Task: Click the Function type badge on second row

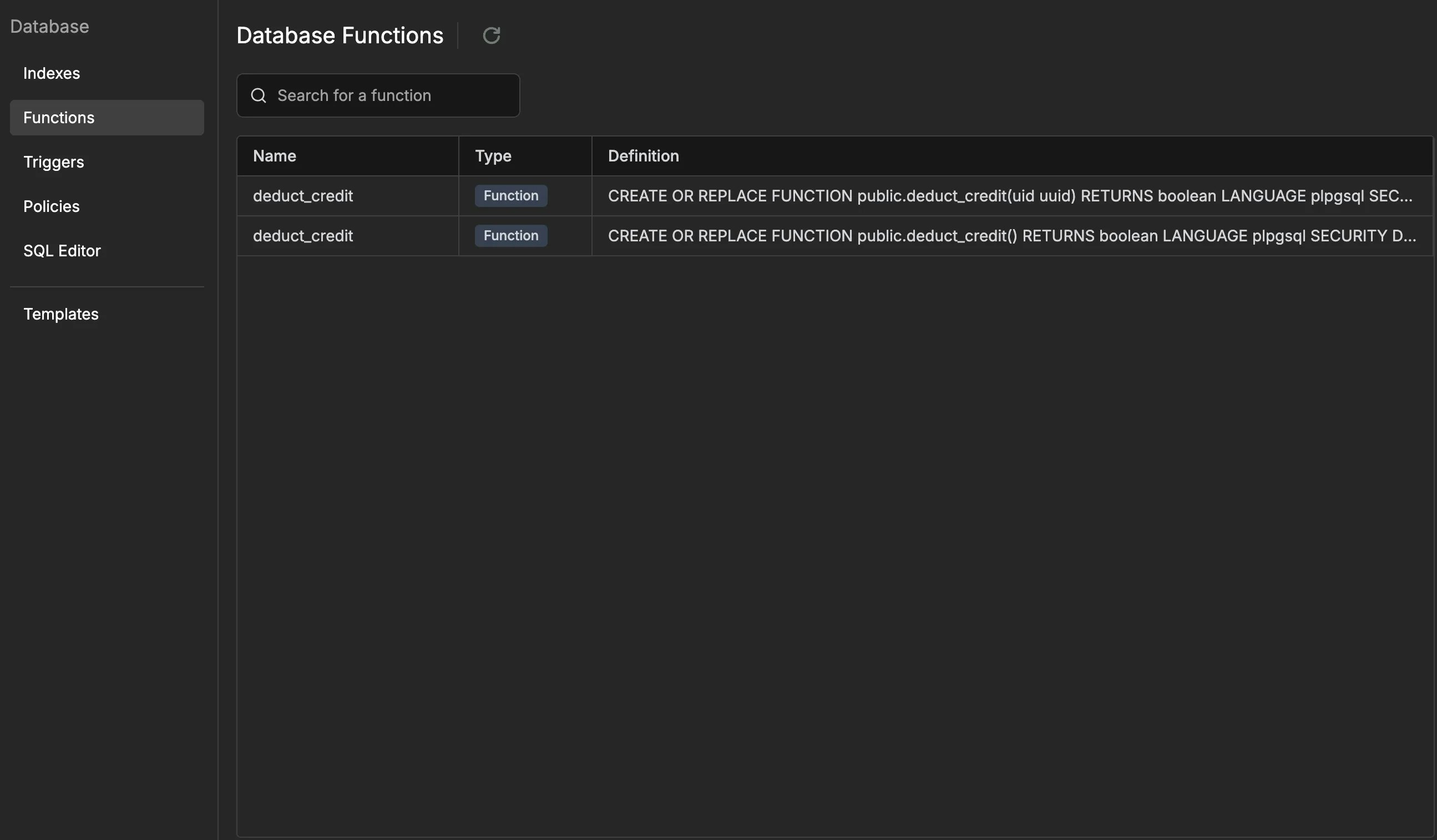Action: [510, 235]
